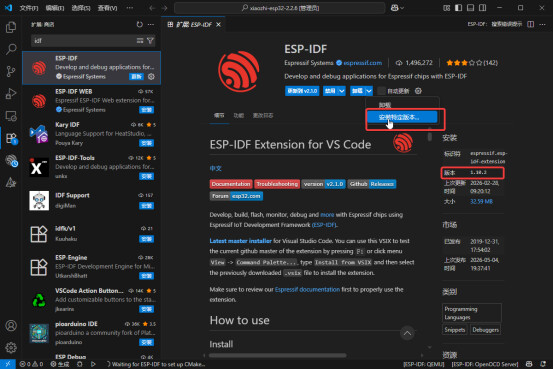Toggle the secondary side bar layout icon
554x369 pixels.
(482, 8)
